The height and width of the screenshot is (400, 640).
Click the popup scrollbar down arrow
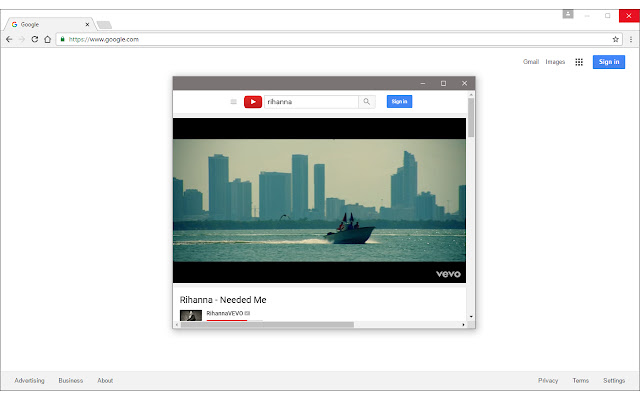click(471, 317)
